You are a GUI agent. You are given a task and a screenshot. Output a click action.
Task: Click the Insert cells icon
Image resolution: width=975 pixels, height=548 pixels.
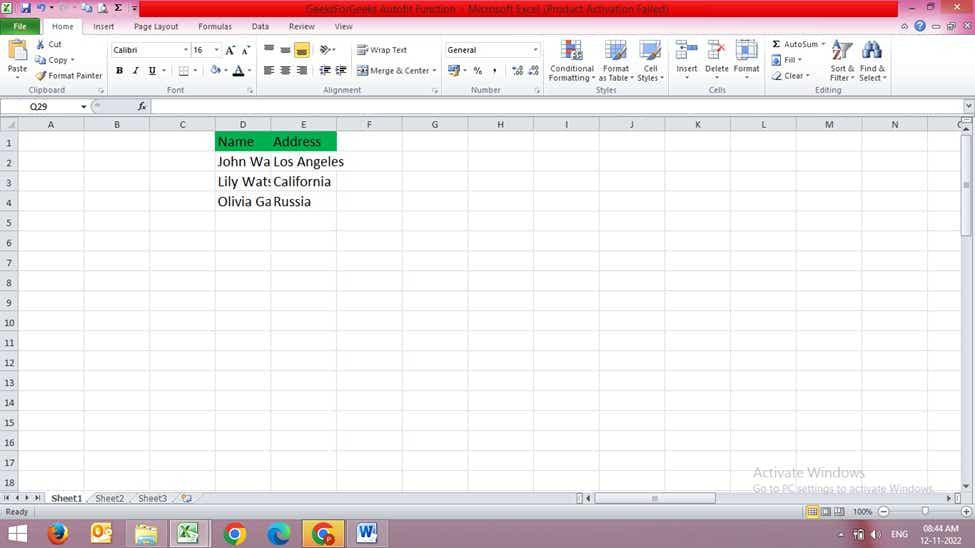pyautogui.click(x=686, y=51)
